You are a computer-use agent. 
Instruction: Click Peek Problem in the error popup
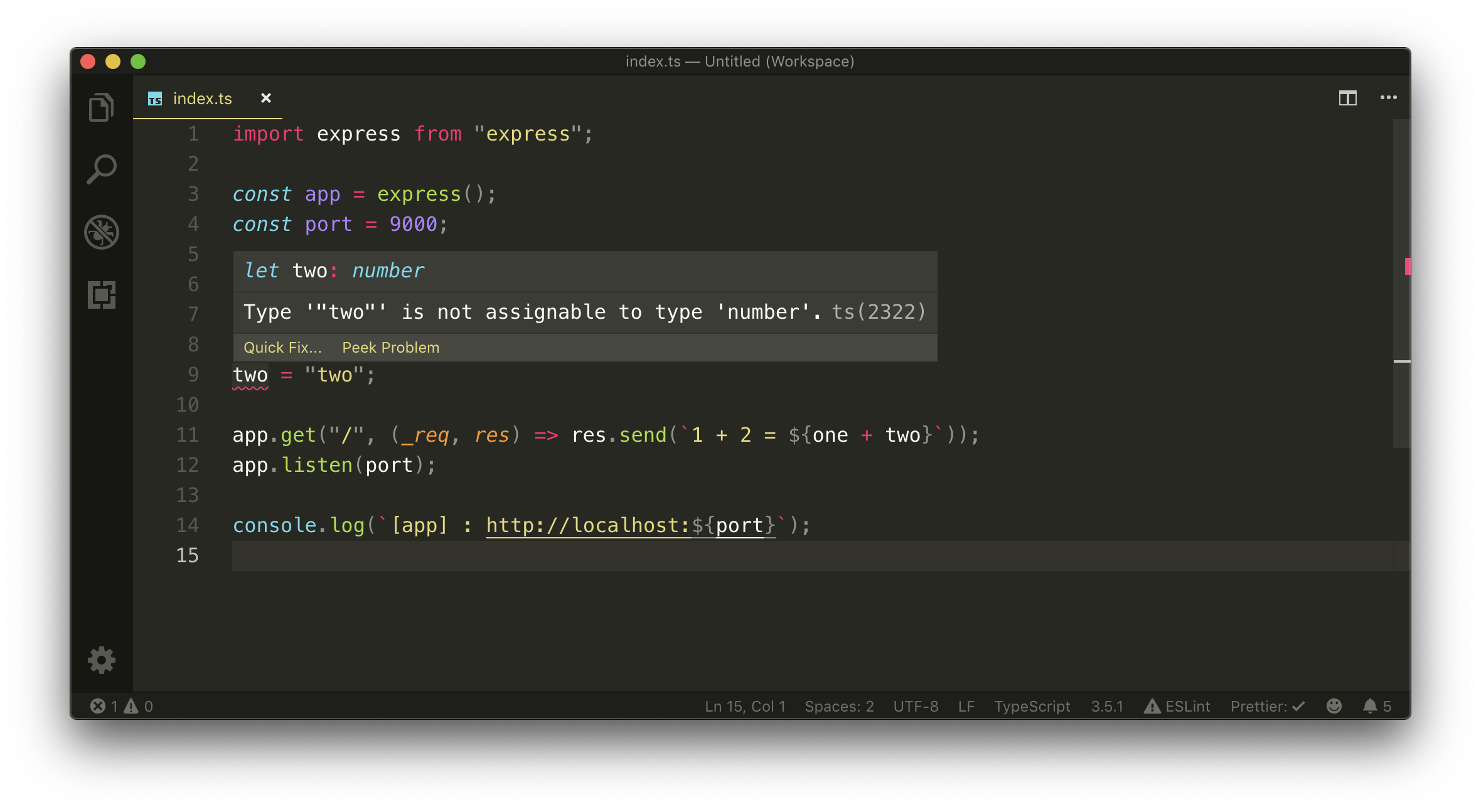click(x=390, y=347)
